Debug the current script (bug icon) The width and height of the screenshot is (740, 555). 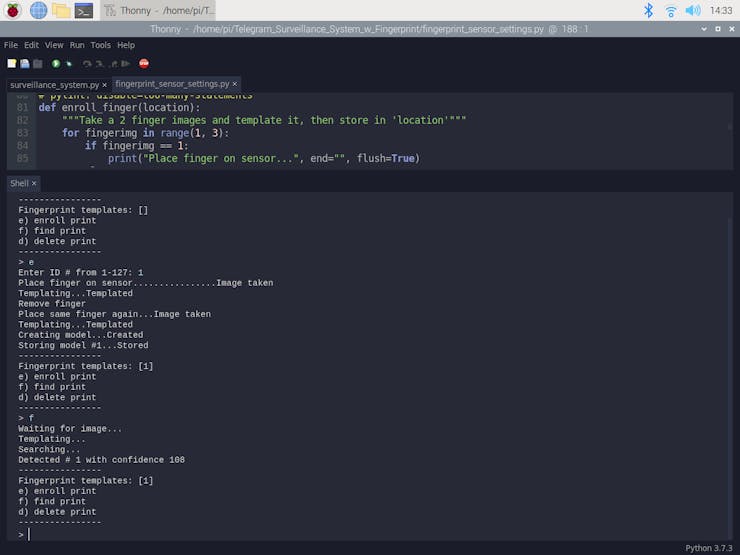point(69,63)
